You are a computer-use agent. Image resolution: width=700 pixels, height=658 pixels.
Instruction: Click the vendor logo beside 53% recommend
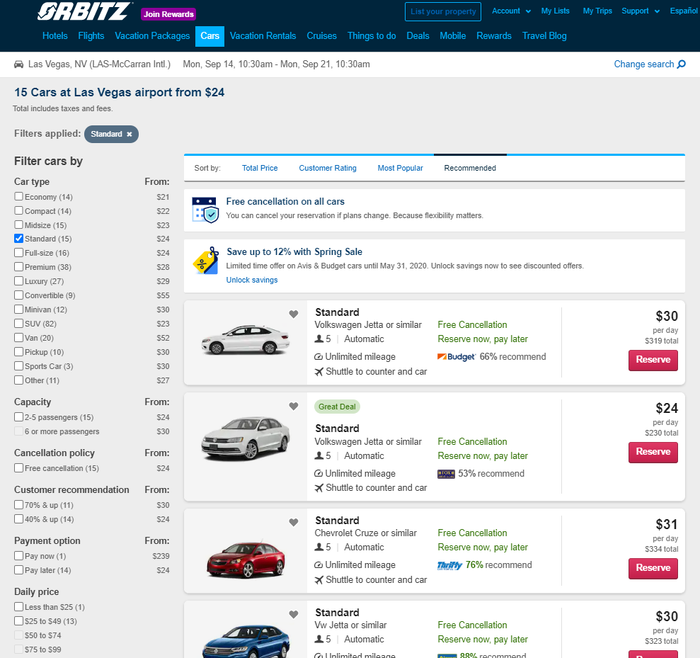point(446,474)
